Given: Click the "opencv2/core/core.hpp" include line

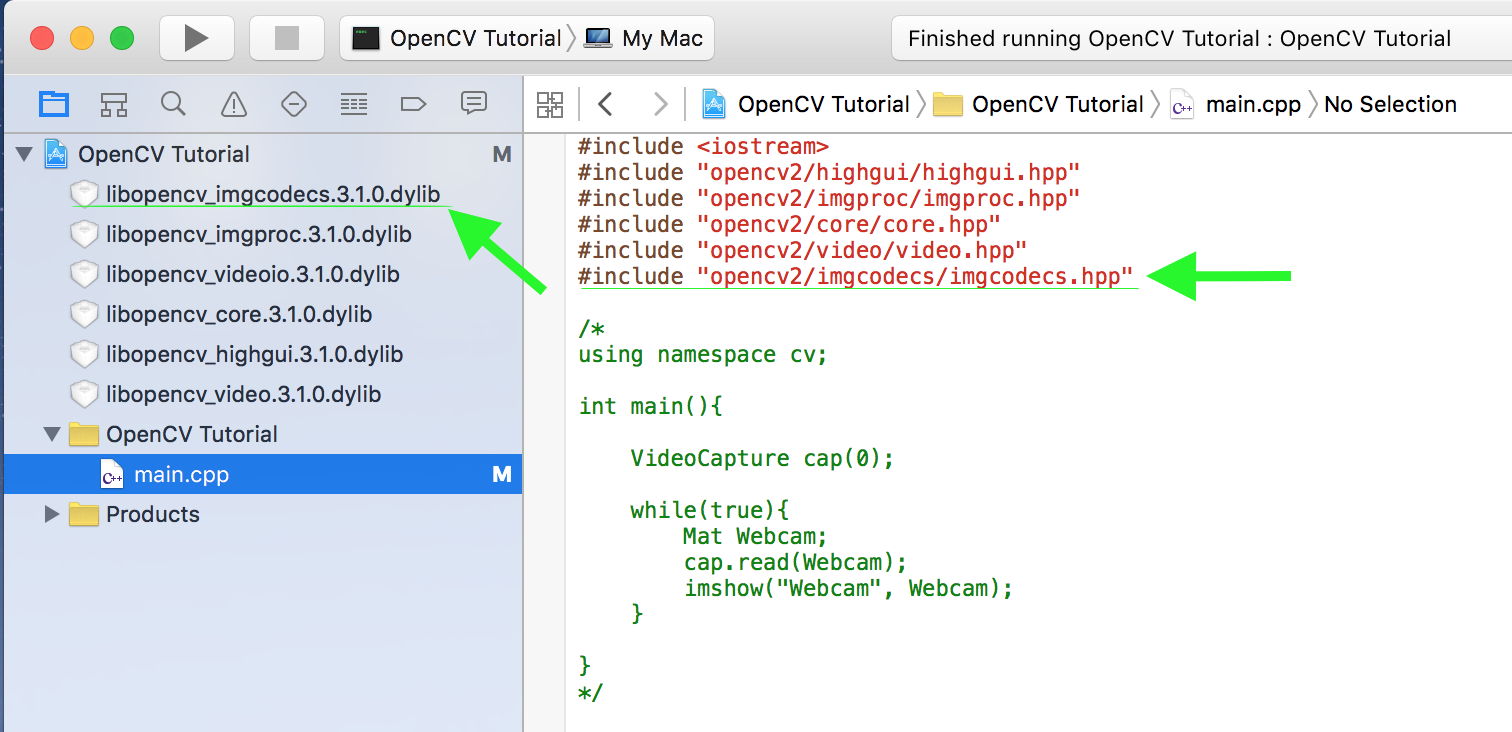Looking at the screenshot, I should point(789,224).
